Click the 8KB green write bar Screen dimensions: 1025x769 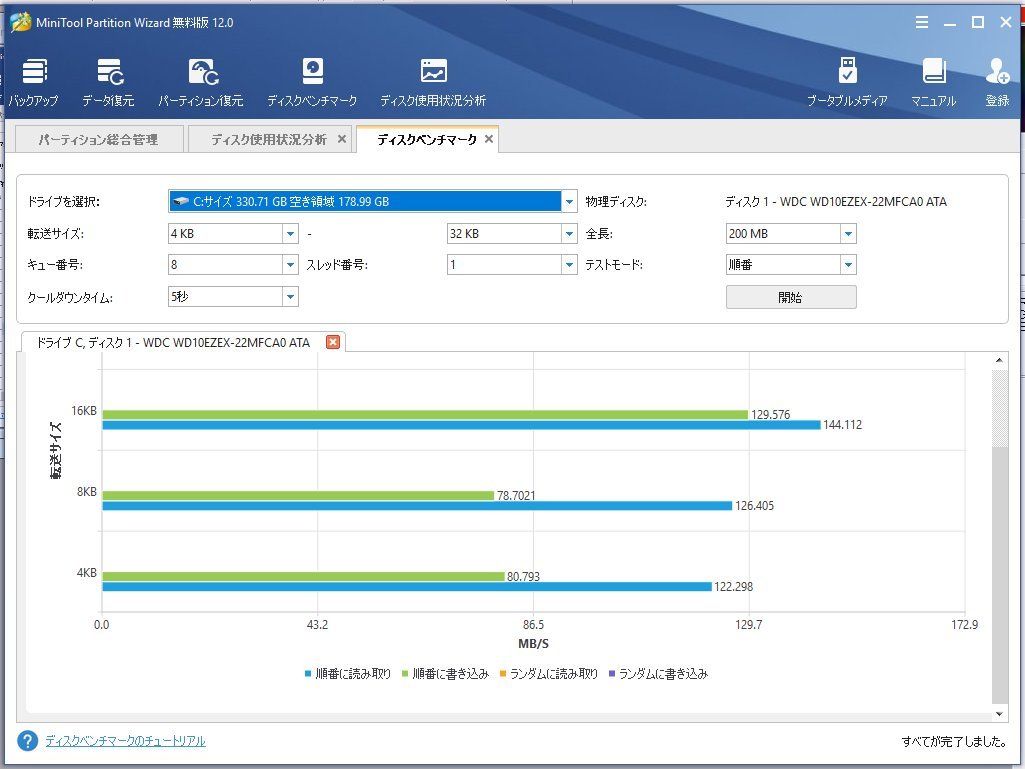pyautogui.click(x=298, y=496)
